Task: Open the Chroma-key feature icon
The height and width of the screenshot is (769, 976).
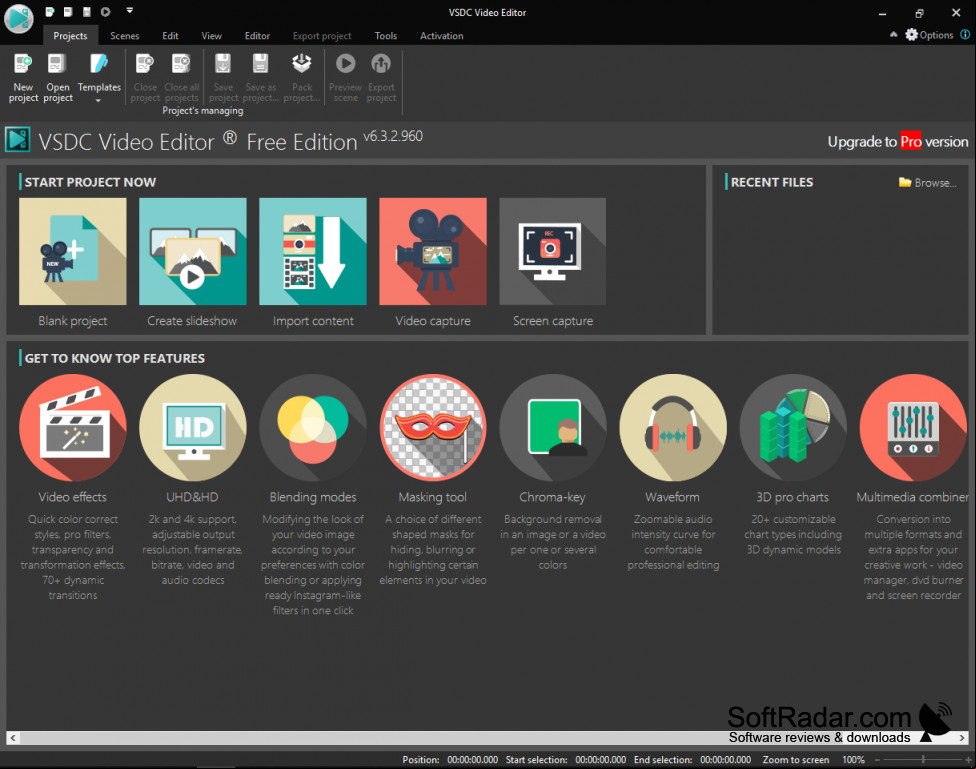Action: [x=553, y=428]
